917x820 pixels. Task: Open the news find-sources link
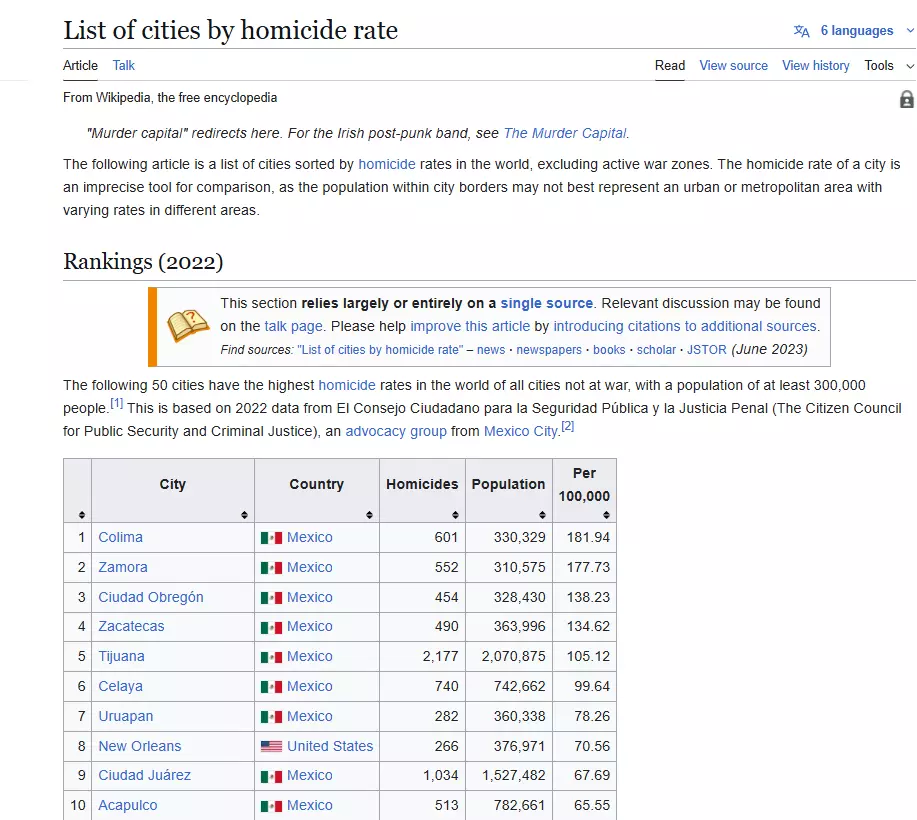pyautogui.click(x=491, y=350)
